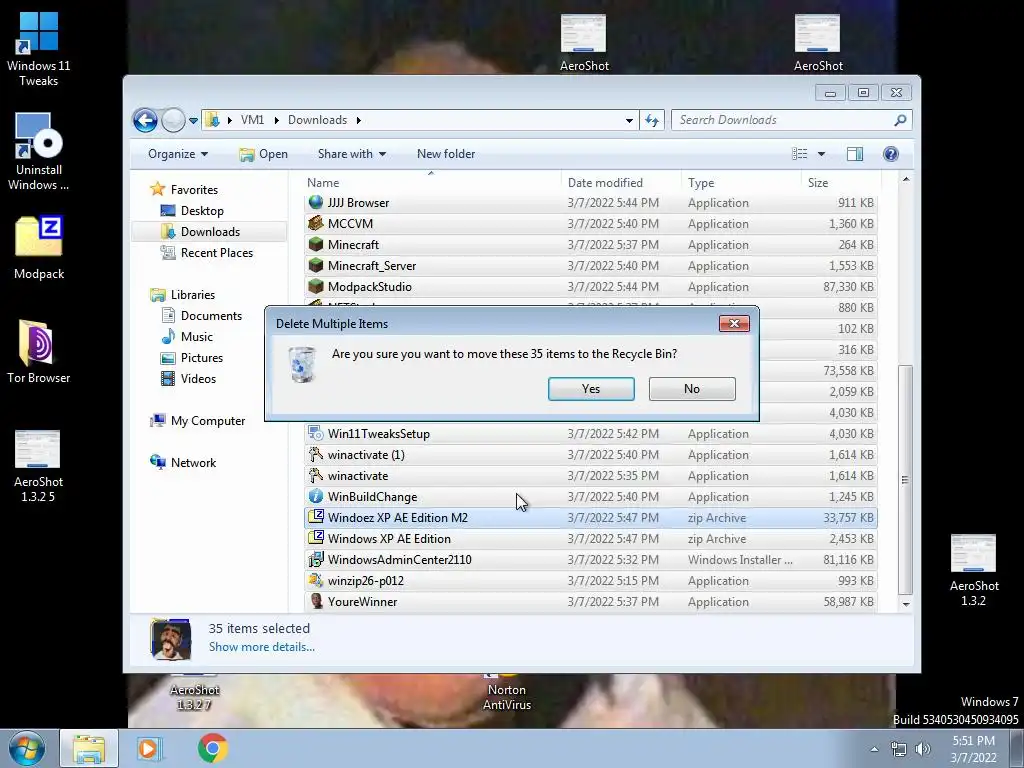Select the Minecraft application icon
Viewport: 1024px width, 768px height.
tap(316, 245)
